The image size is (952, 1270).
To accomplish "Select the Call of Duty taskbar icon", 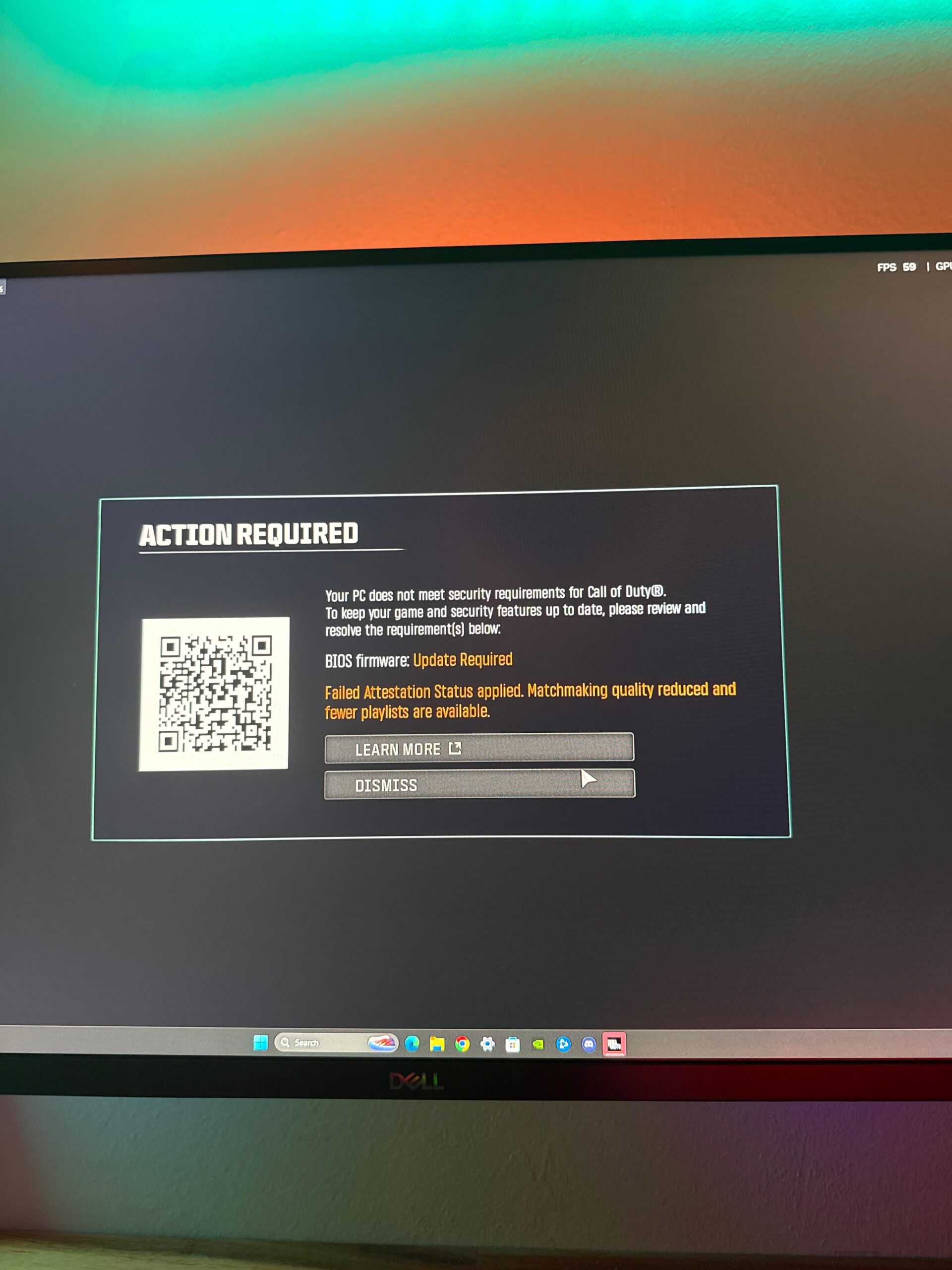I will tap(614, 1044).
